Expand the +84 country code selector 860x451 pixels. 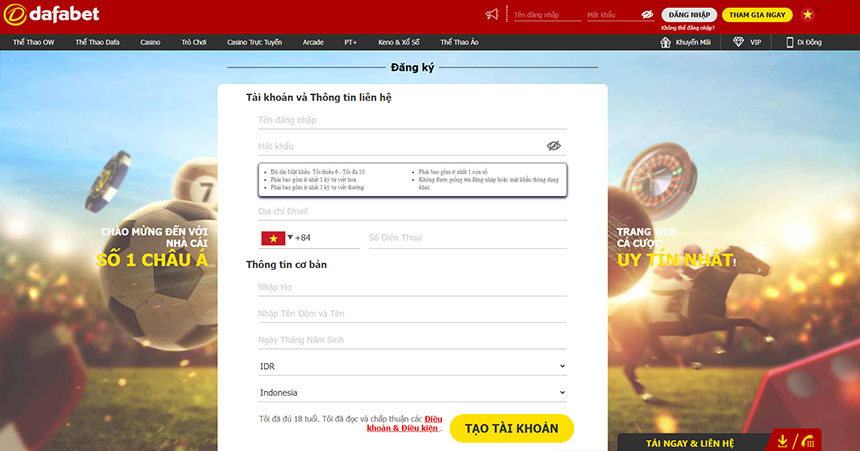pyautogui.click(x=287, y=238)
